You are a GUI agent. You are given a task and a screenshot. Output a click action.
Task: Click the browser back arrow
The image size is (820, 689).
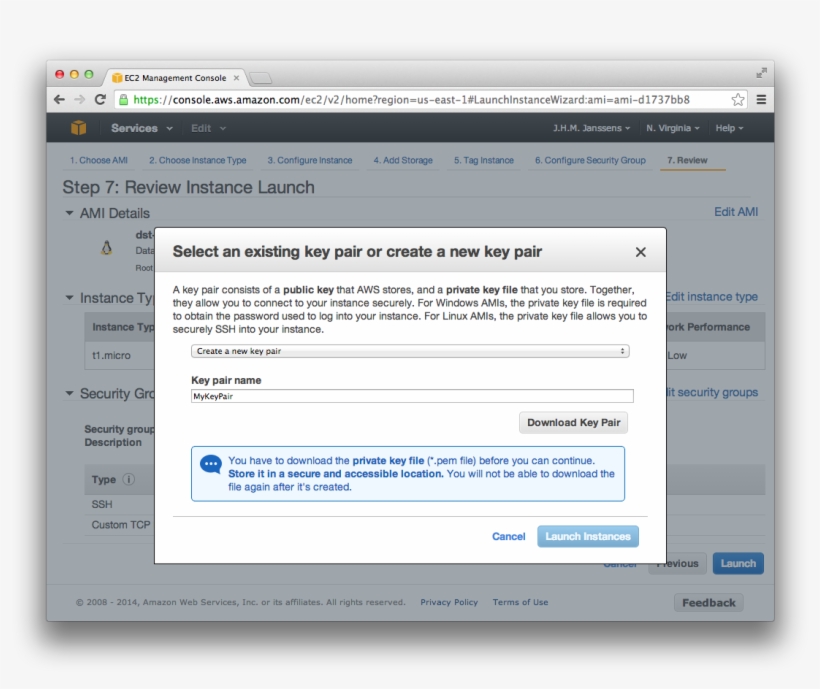(59, 100)
